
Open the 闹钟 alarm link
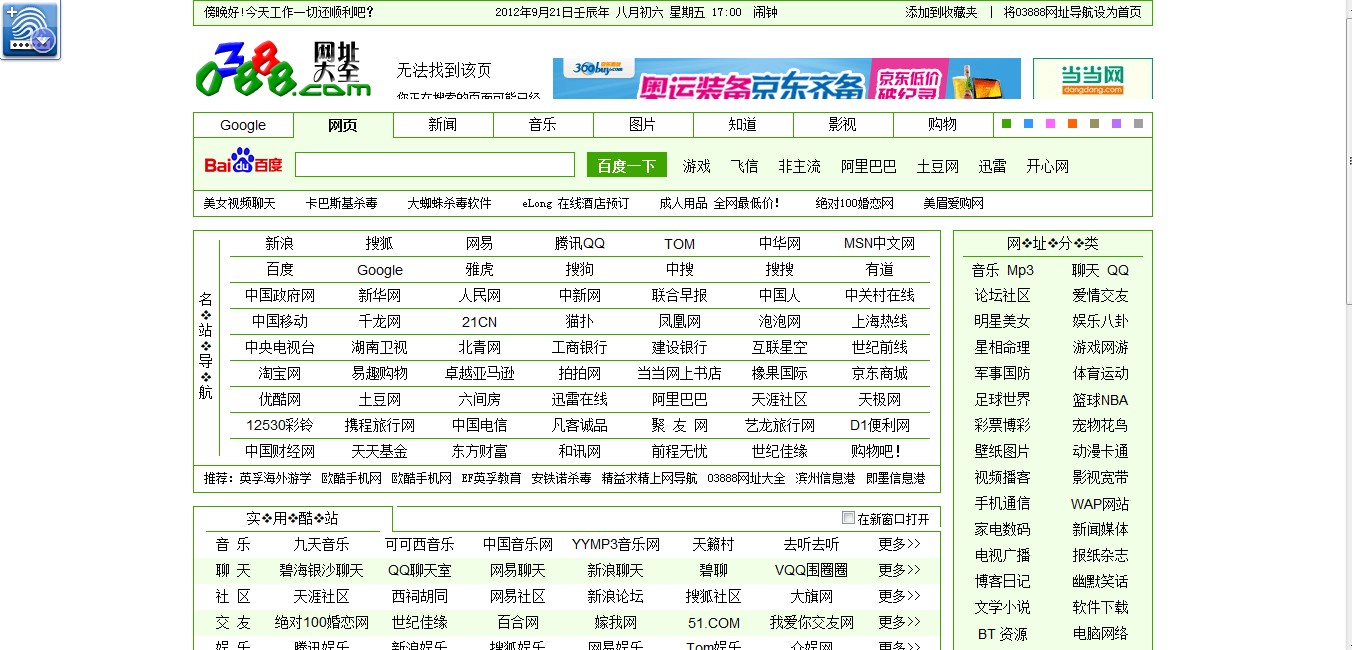(x=765, y=13)
